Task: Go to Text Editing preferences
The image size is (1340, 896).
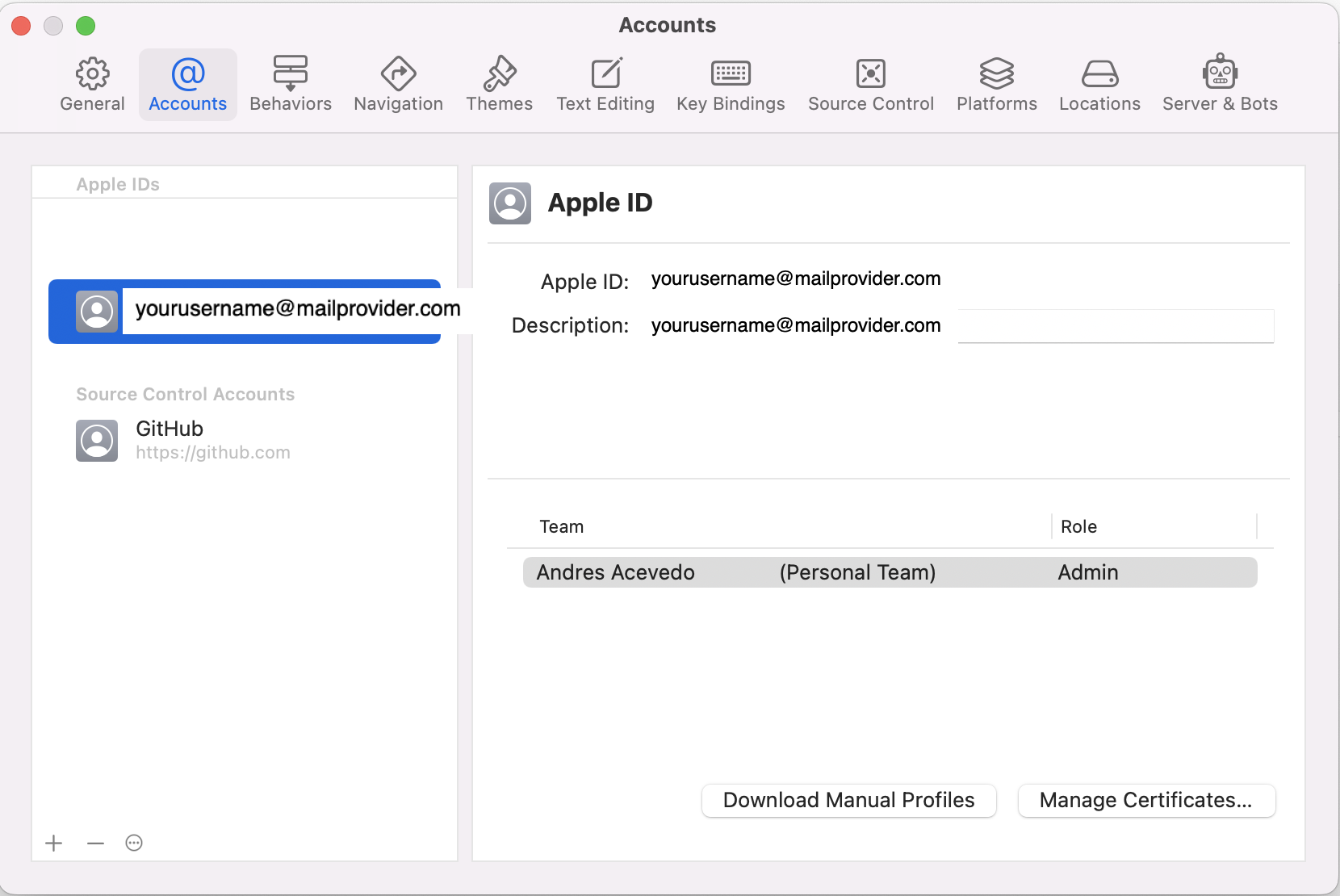Action: pos(605,85)
